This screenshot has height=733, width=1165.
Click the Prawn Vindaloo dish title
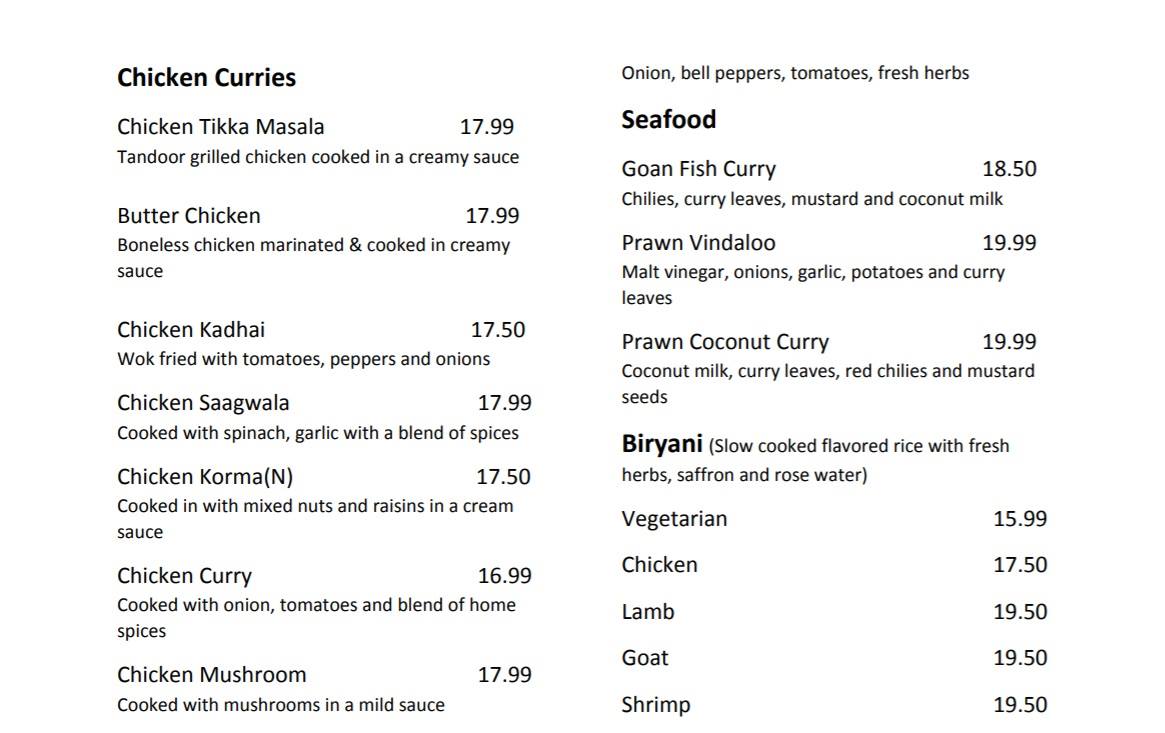click(698, 243)
